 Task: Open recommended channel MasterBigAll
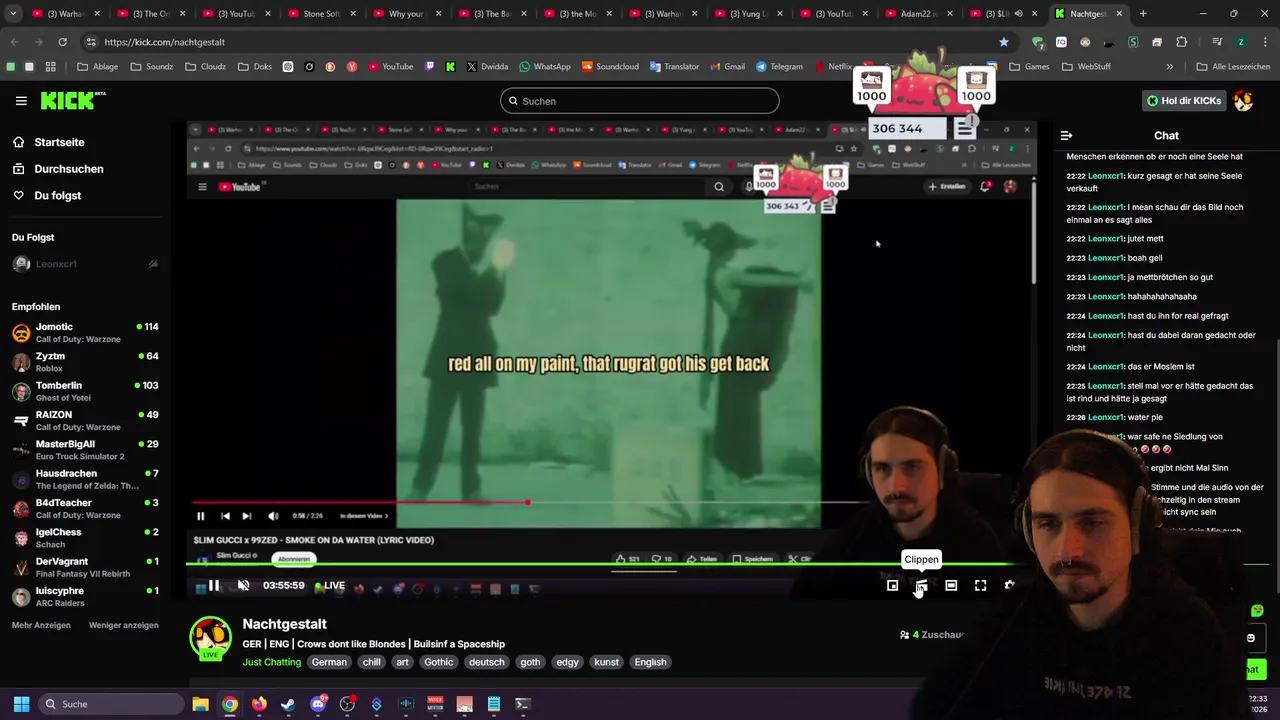pyautogui.click(x=85, y=450)
